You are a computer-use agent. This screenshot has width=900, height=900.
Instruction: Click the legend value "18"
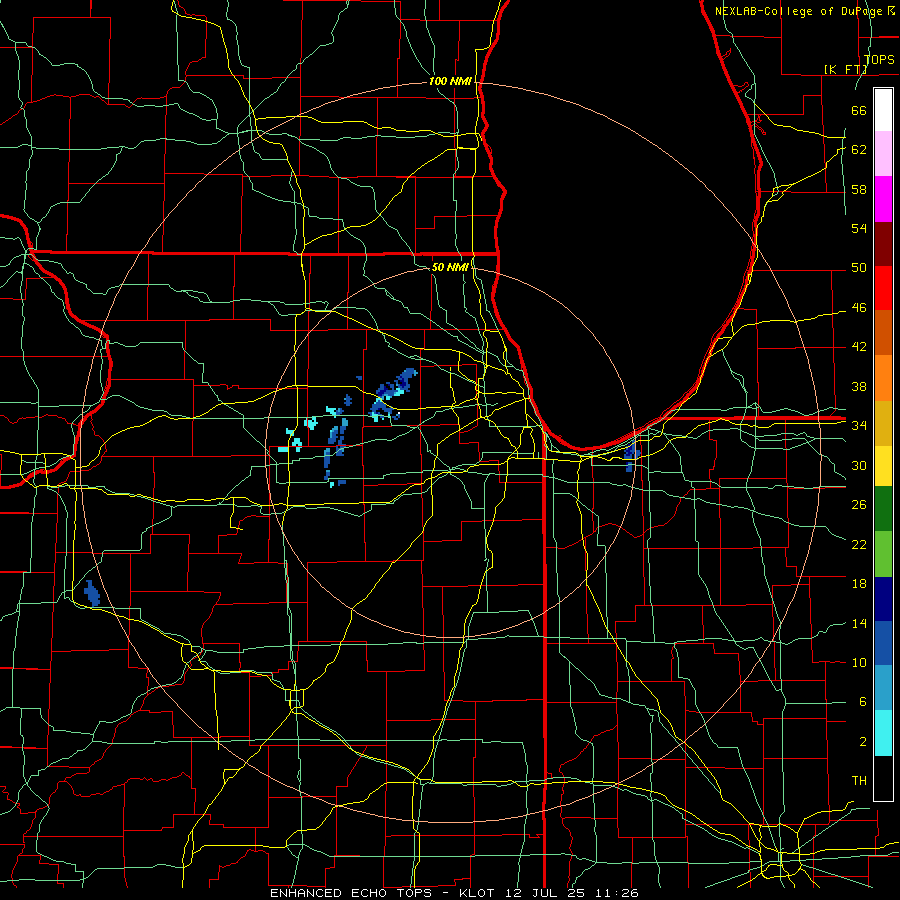click(859, 584)
